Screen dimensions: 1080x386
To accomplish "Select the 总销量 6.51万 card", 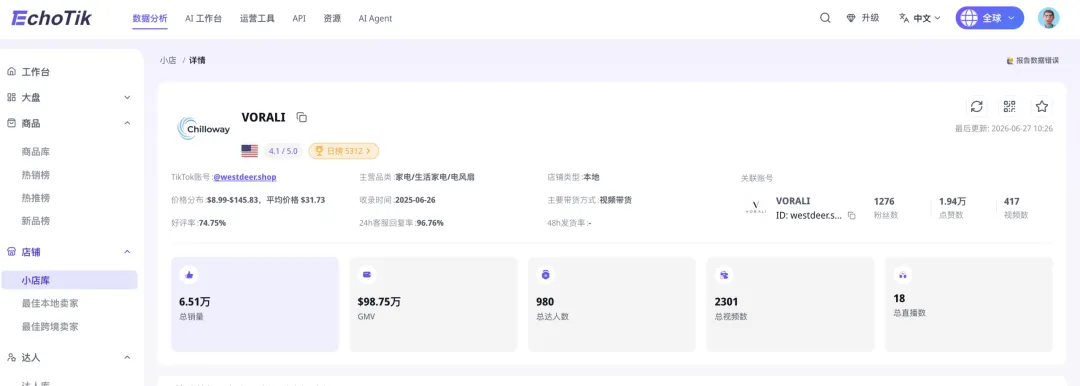I will (x=255, y=304).
